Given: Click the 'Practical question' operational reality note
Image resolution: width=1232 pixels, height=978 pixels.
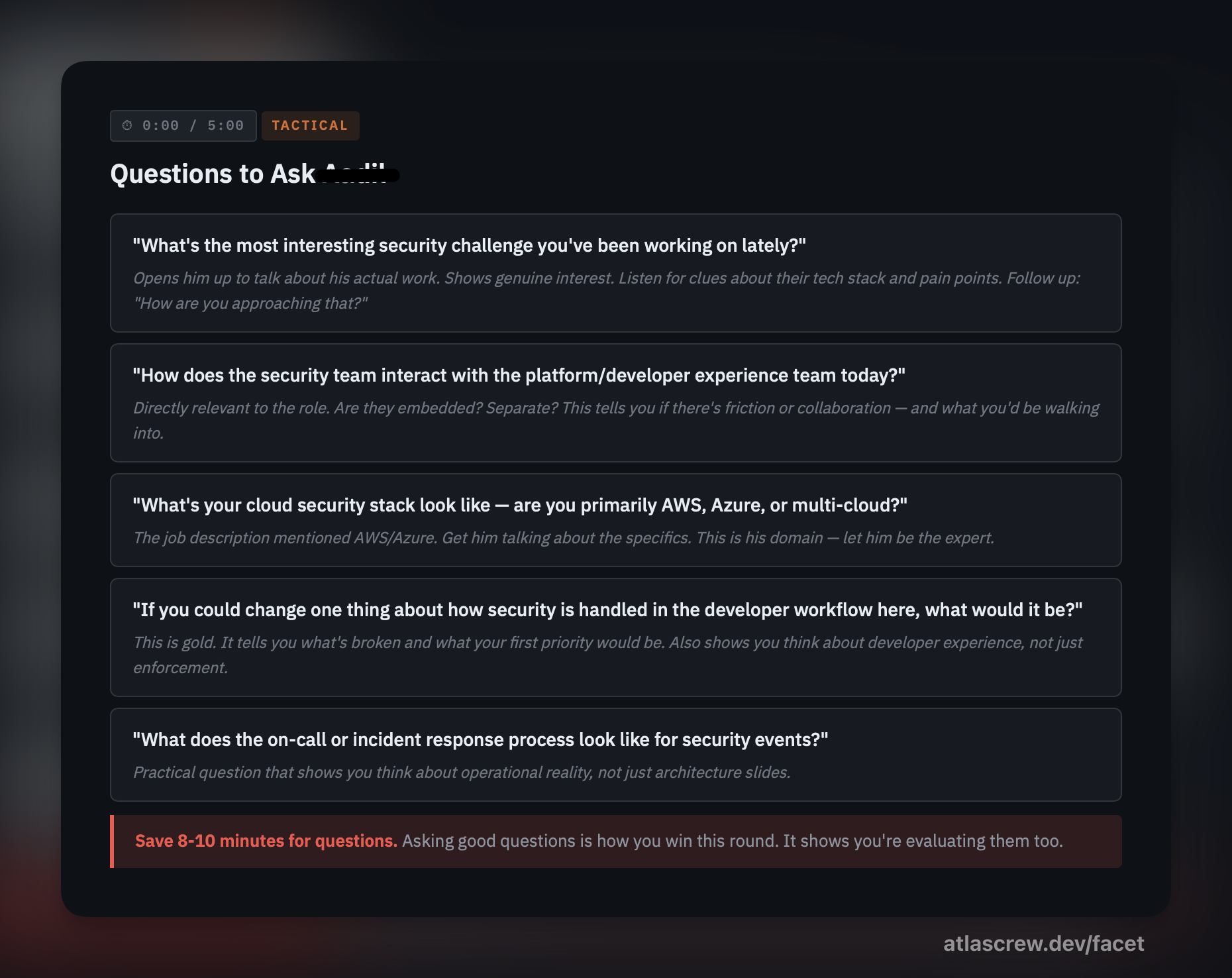Looking at the screenshot, I should pos(462,772).
